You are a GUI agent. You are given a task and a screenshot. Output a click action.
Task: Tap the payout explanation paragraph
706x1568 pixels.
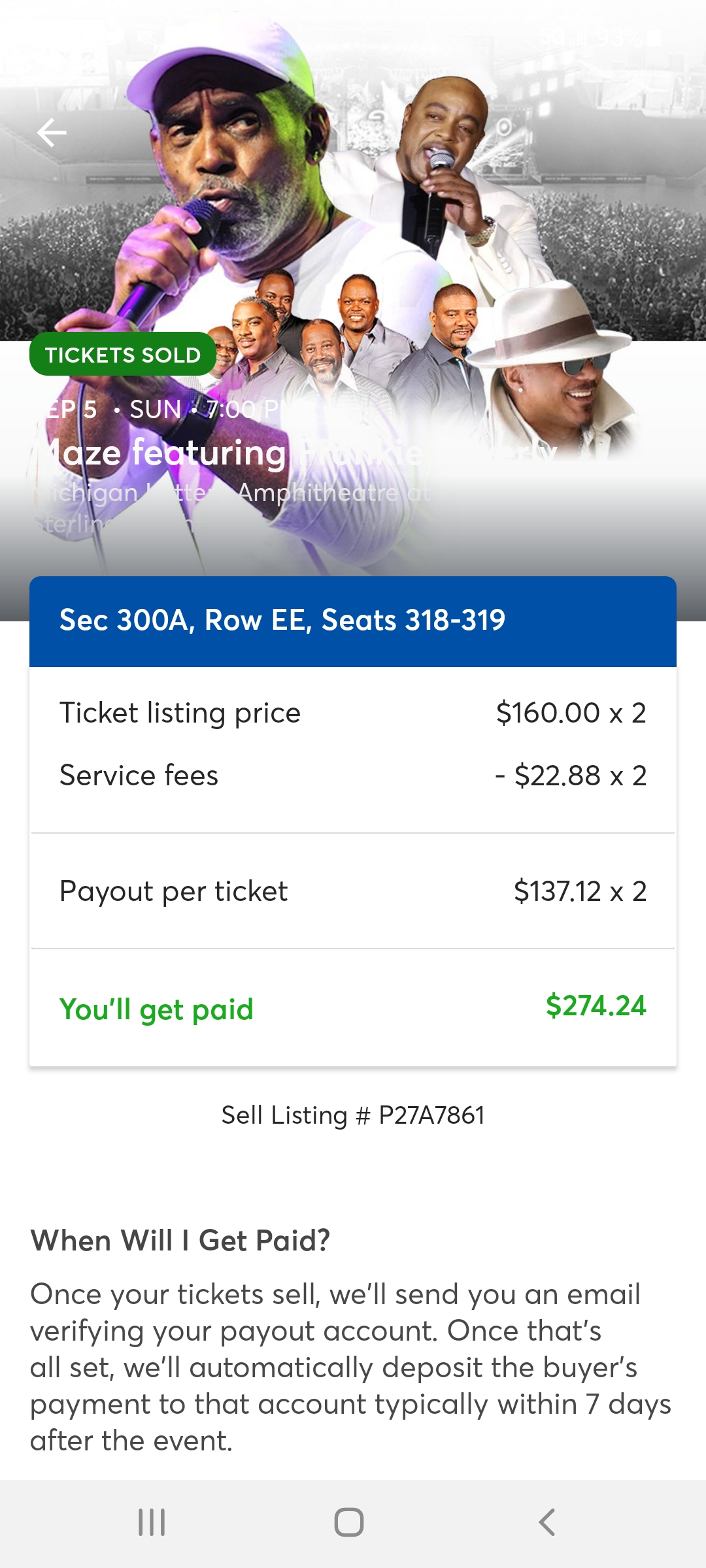click(x=350, y=1367)
